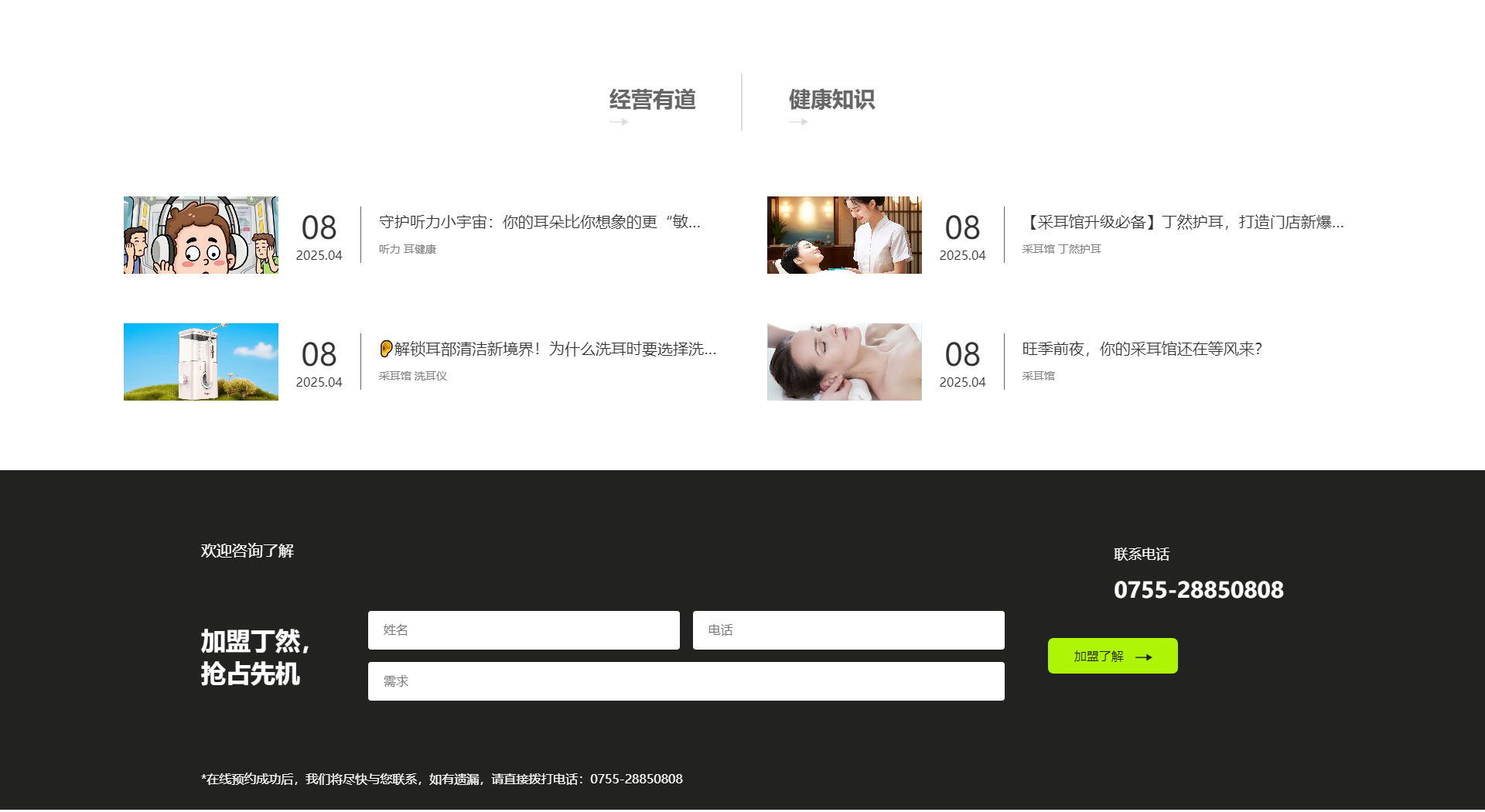
Task: Click the 采耳馆 洗耳仪 tag text
Action: click(x=413, y=376)
